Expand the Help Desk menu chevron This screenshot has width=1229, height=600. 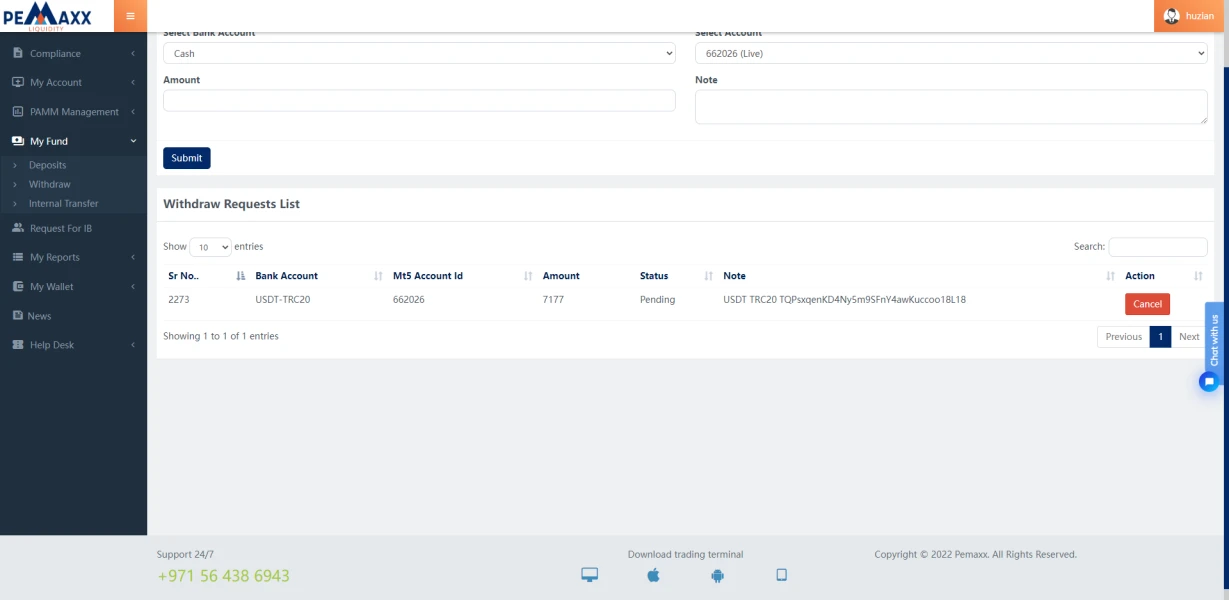point(133,345)
